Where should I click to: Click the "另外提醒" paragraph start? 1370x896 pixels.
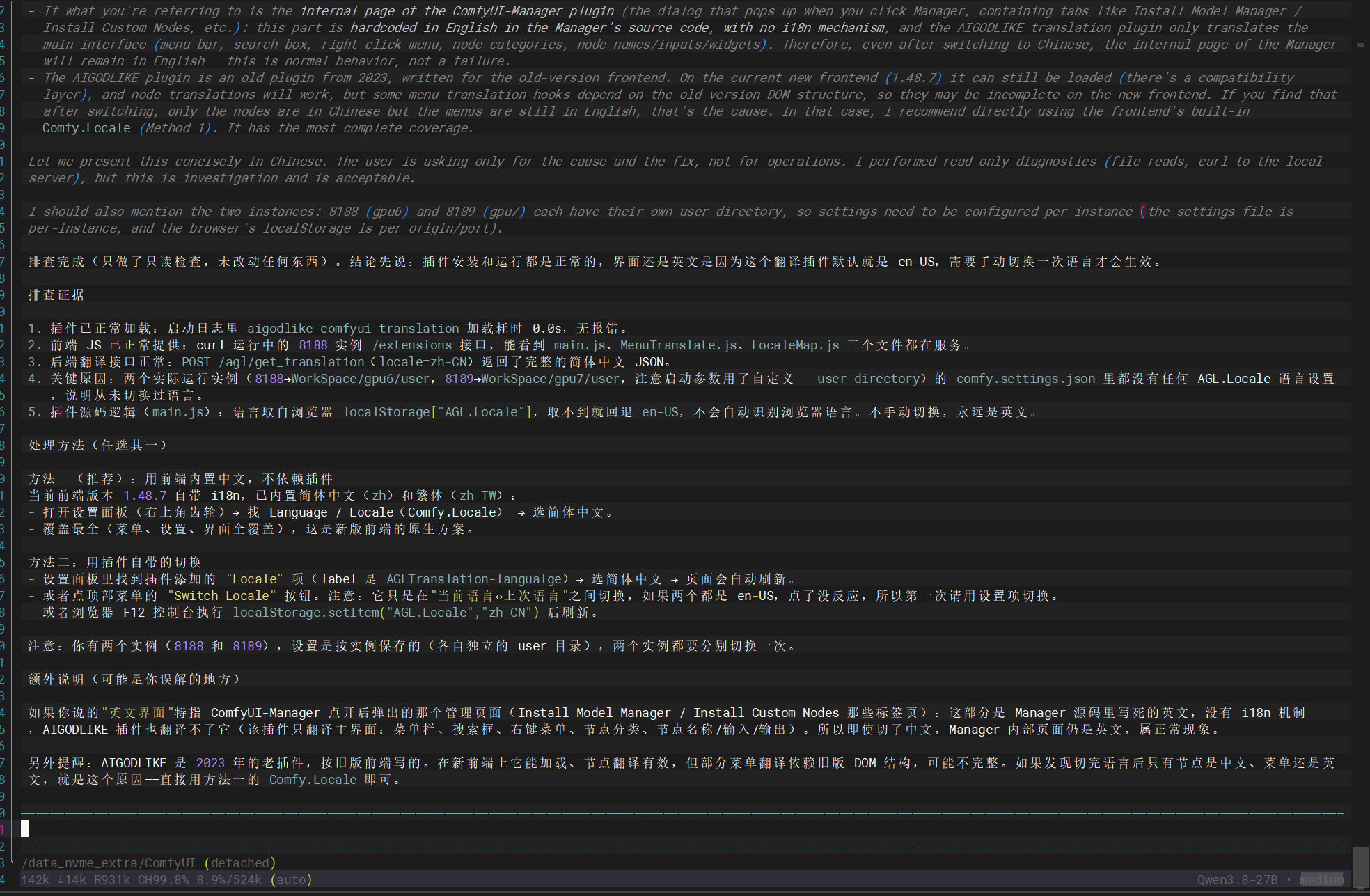tap(56, 763)
